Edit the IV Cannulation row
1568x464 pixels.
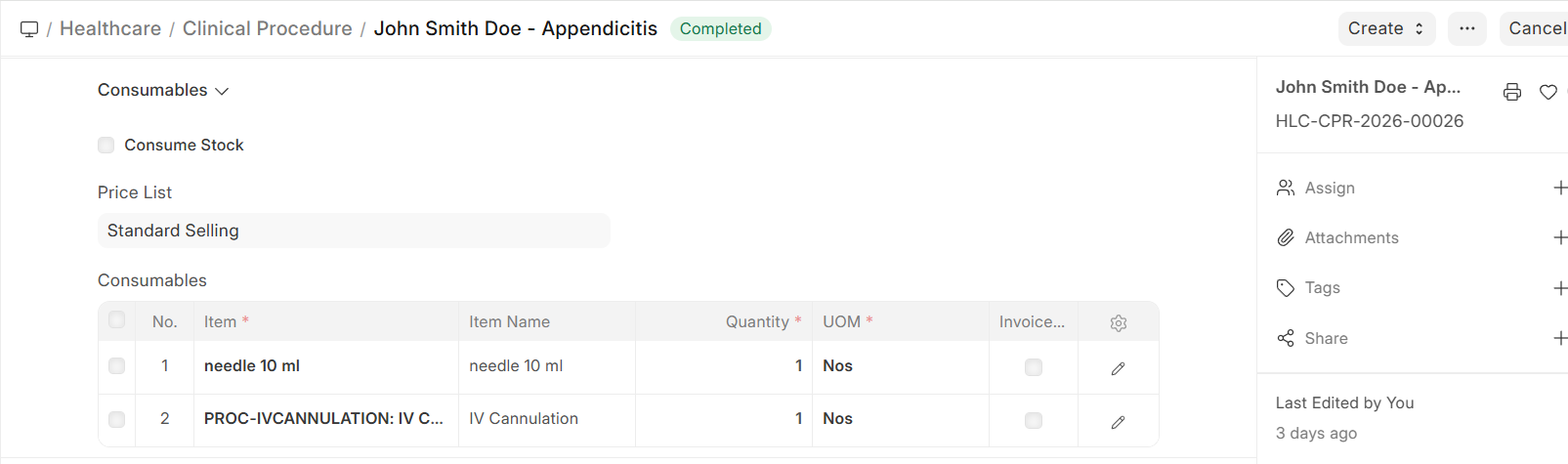click(x=1119, y=422)
